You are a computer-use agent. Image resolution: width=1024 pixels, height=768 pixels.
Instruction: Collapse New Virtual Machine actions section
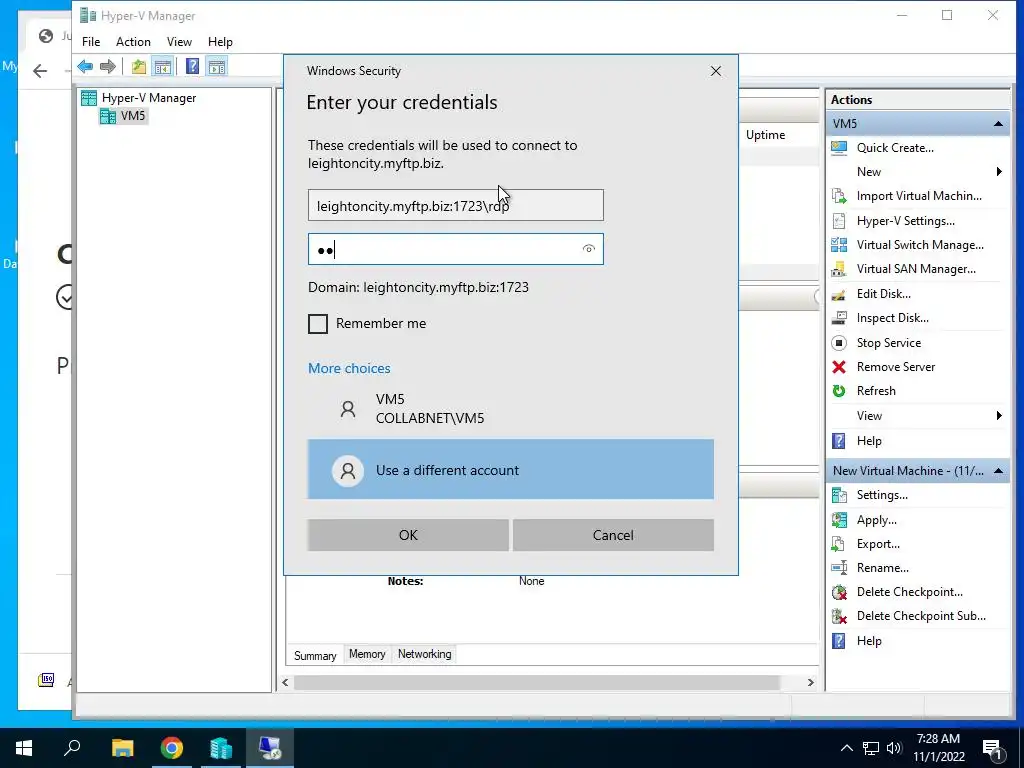pos(998,471)
